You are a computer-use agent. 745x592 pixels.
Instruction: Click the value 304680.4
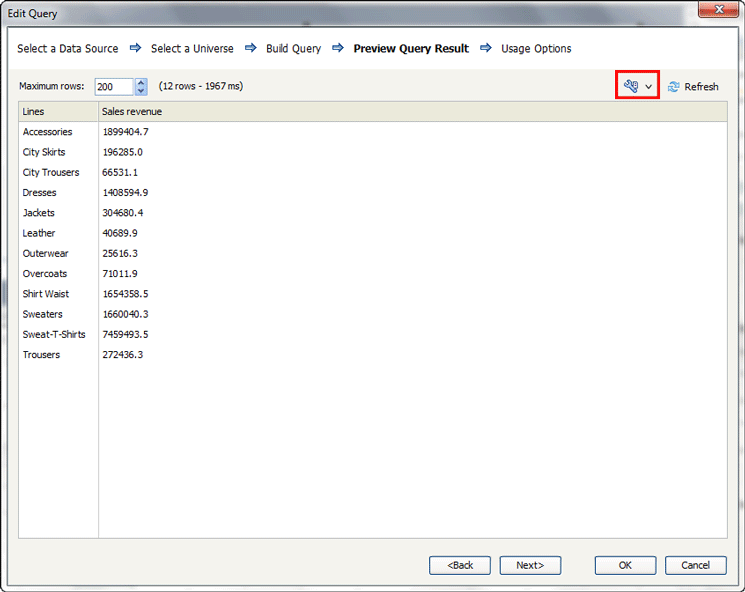click(123, 213)
